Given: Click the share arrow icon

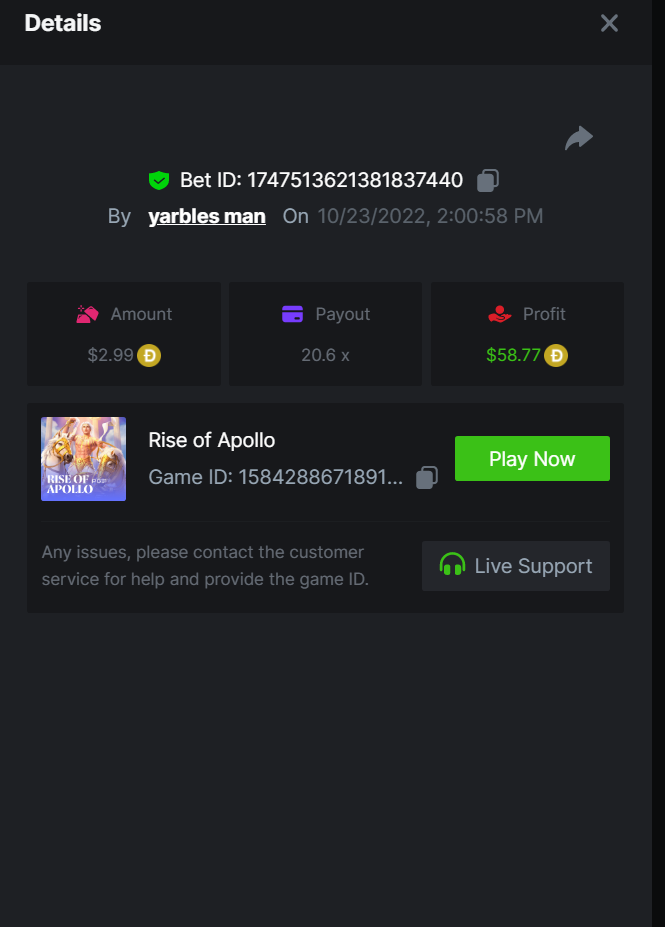Looking at the screenshot, I should tap(579, 138).
